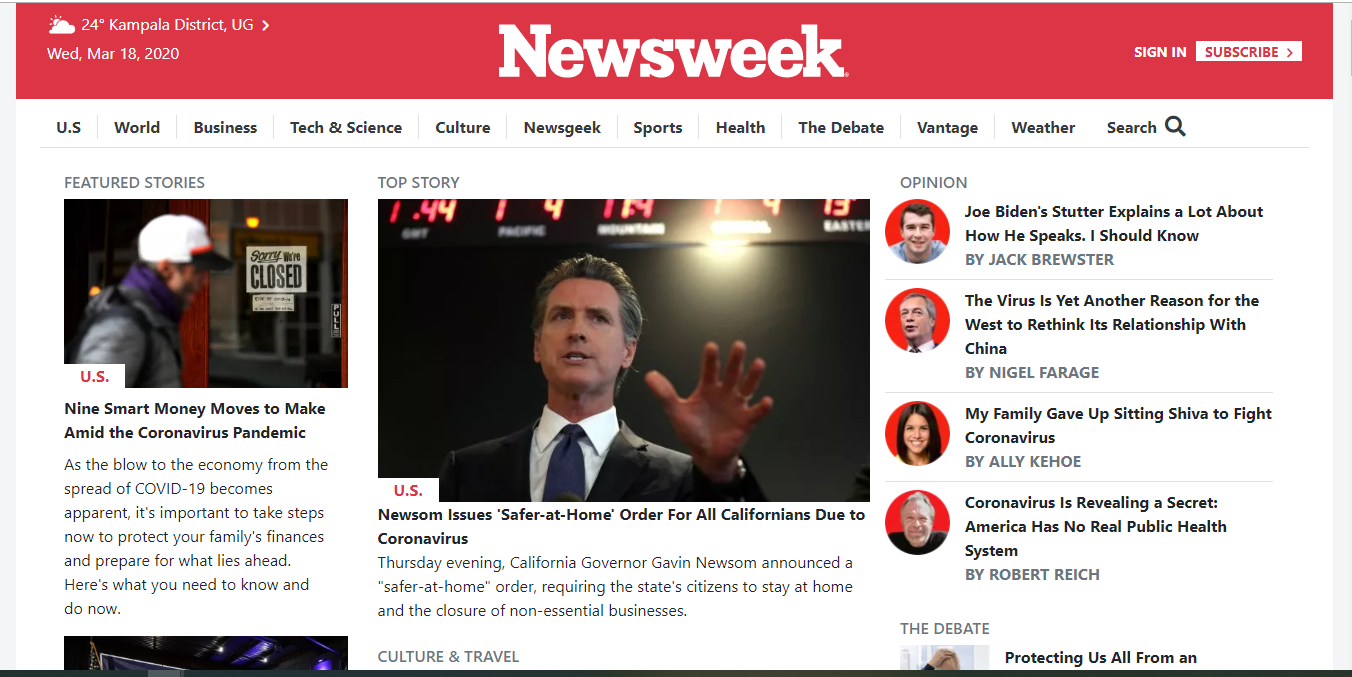Viewport: 1352px width, 677px height.
Task: Click BY NIGEL FARAGE byline
Action: pos(1032,372)
